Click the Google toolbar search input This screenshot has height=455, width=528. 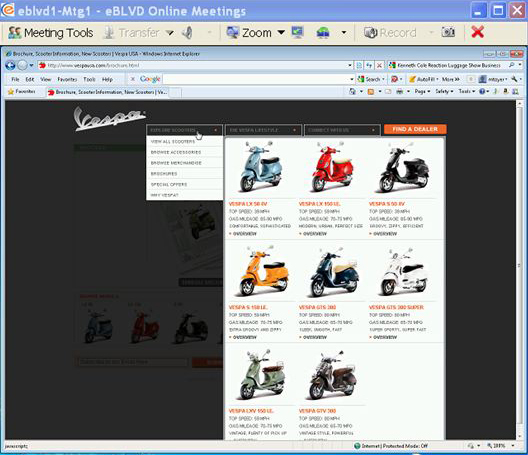257,79
